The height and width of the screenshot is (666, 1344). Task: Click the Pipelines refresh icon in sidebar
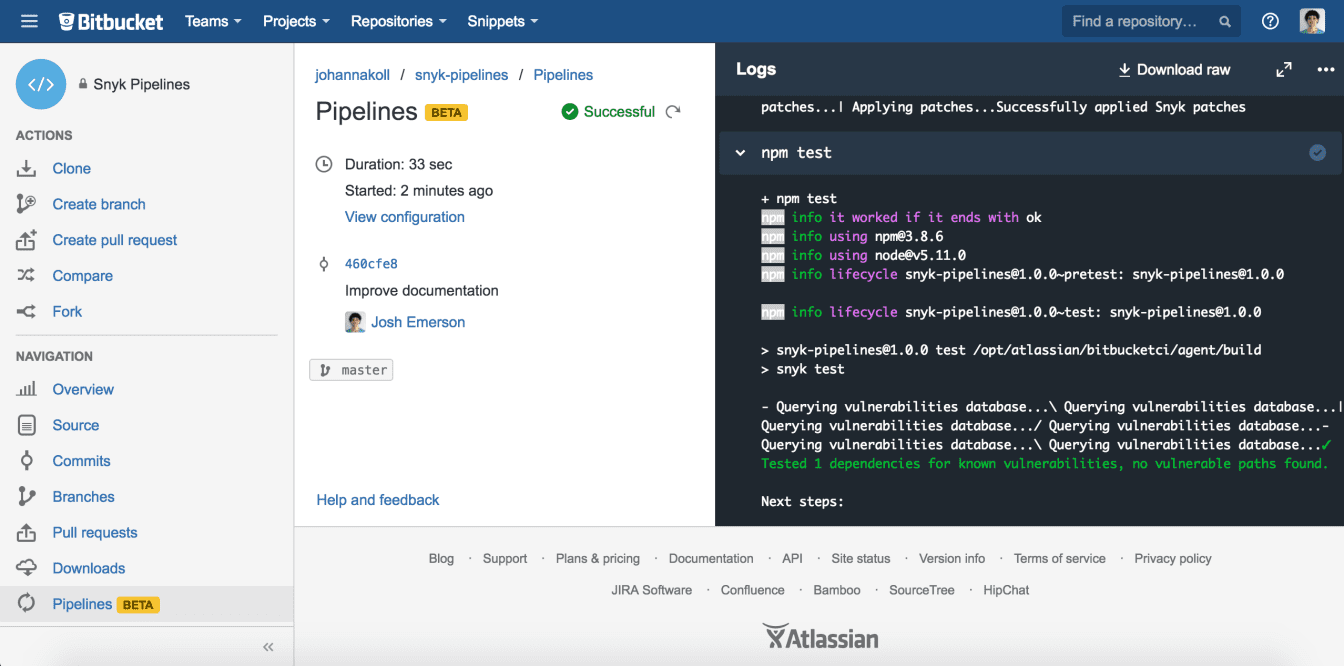pos(27,604)
